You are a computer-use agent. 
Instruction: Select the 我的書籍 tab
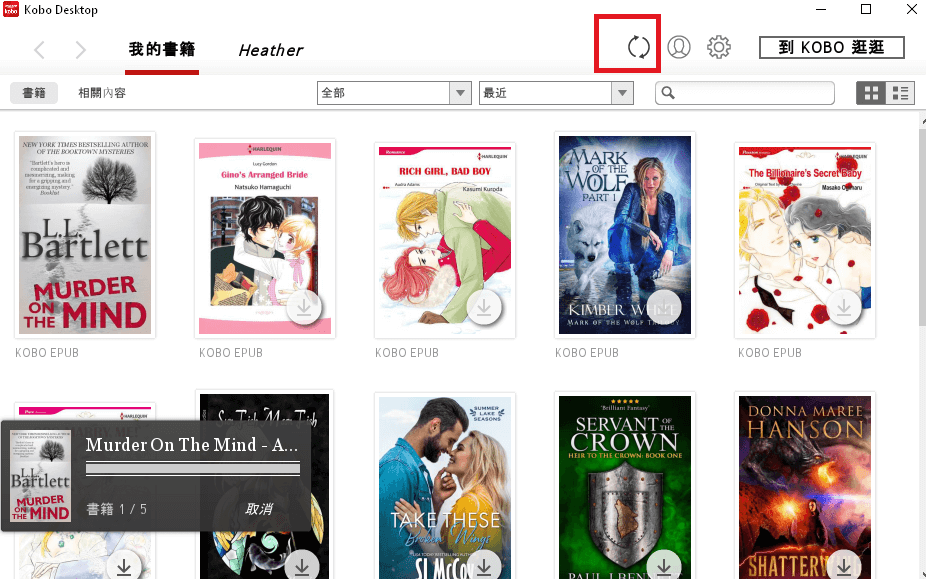(x=162, y=50)
